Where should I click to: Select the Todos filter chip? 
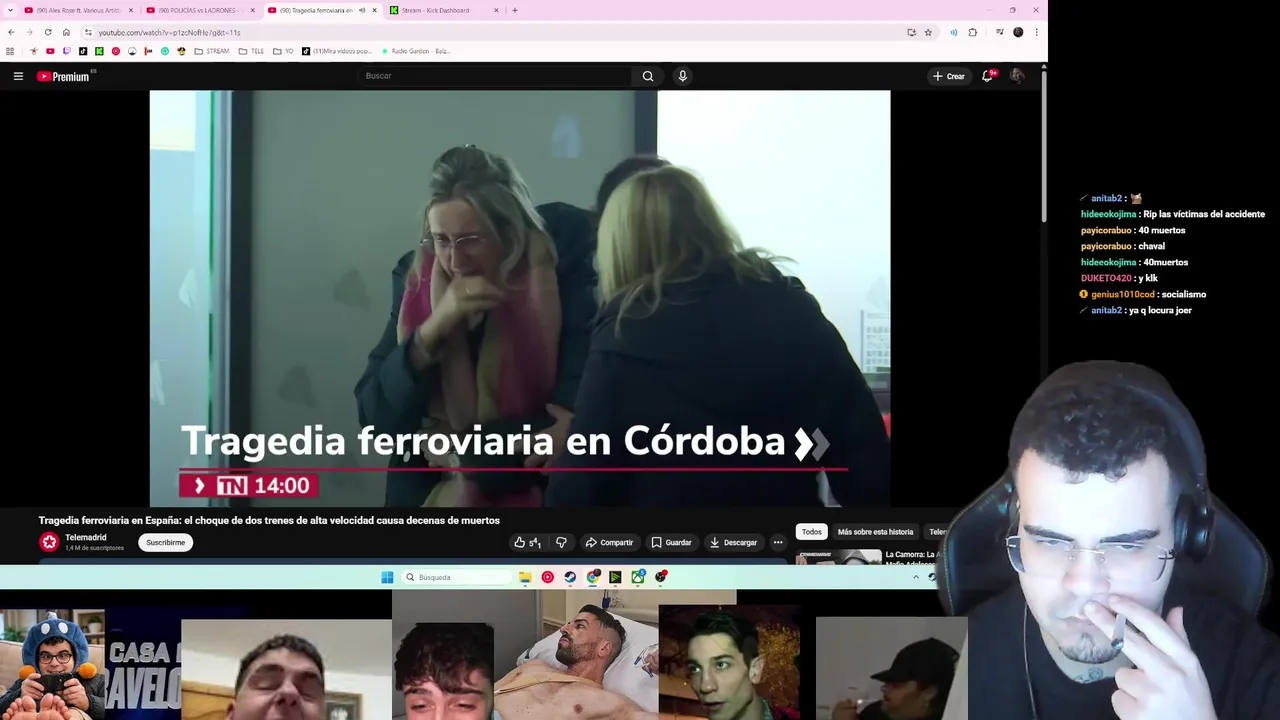coord(812,532)
